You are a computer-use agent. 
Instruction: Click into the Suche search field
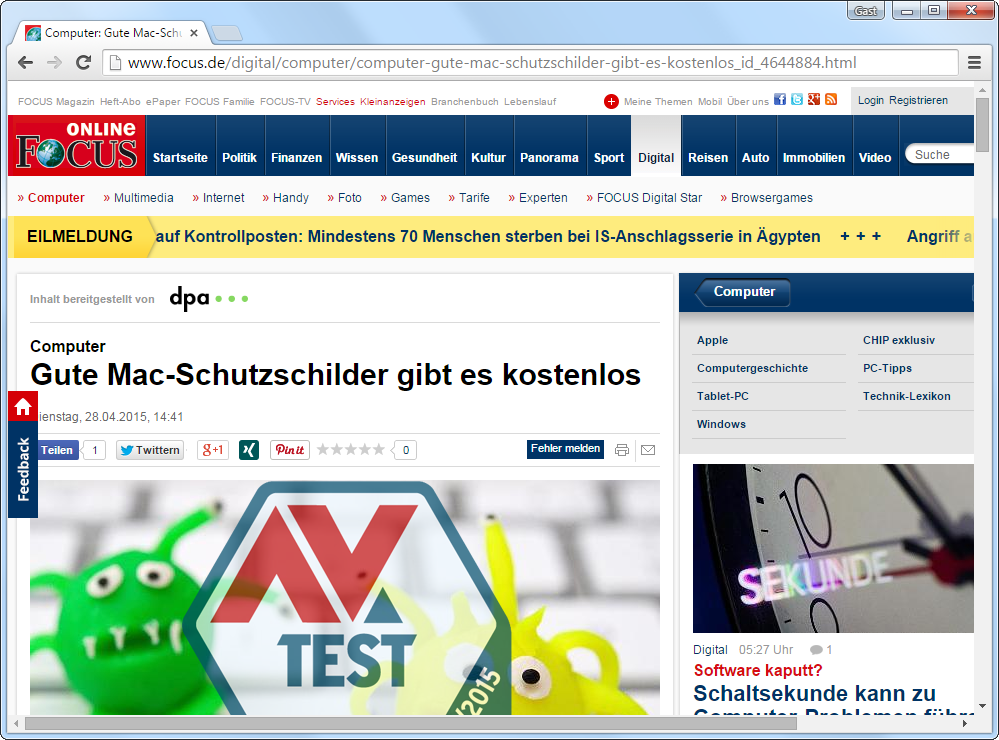pyautogui.click(x=940, y=155)
